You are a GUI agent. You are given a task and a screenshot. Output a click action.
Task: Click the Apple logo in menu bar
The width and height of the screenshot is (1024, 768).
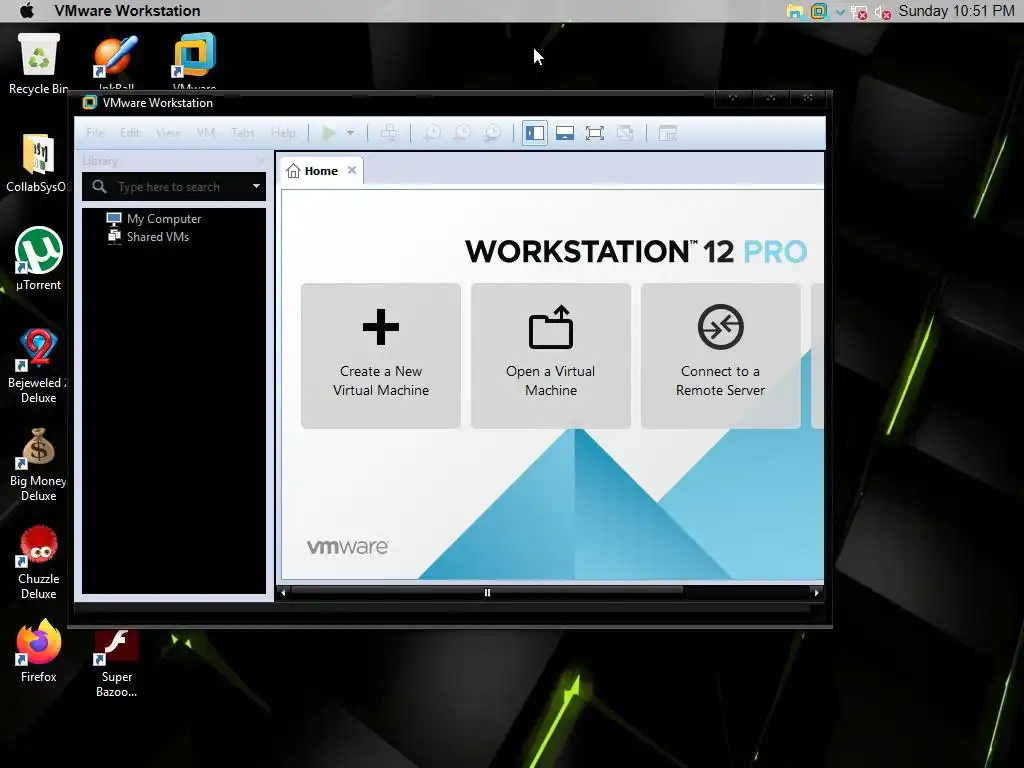pos(27,10)
